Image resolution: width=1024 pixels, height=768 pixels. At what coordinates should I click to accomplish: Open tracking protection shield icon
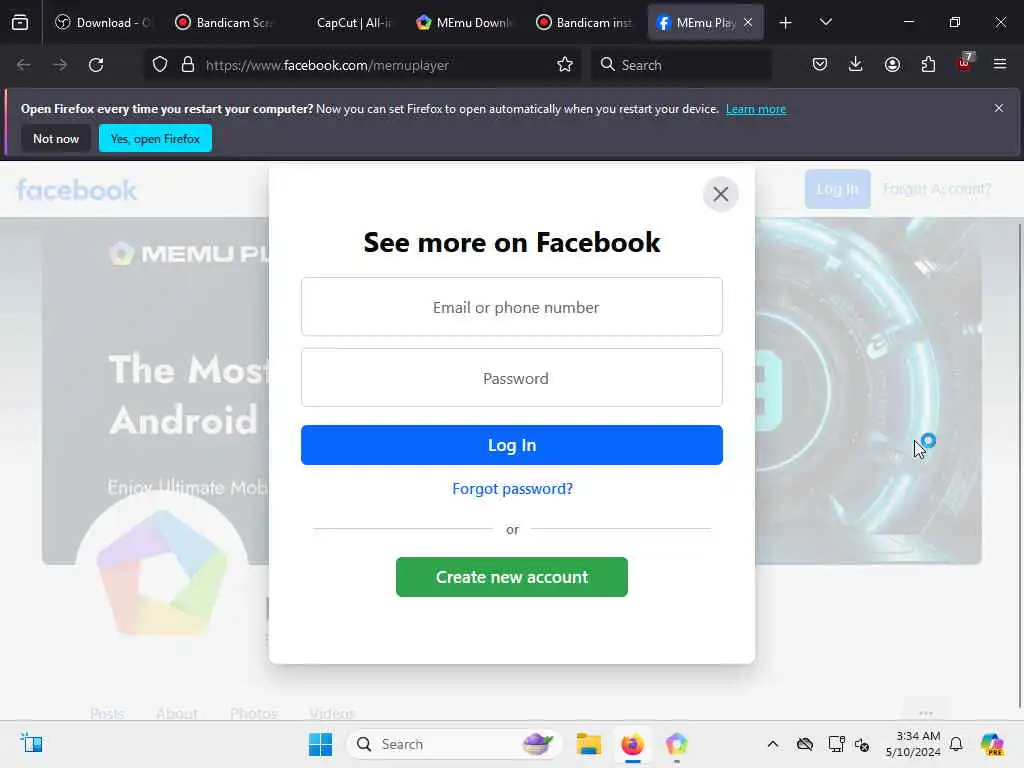160,65
